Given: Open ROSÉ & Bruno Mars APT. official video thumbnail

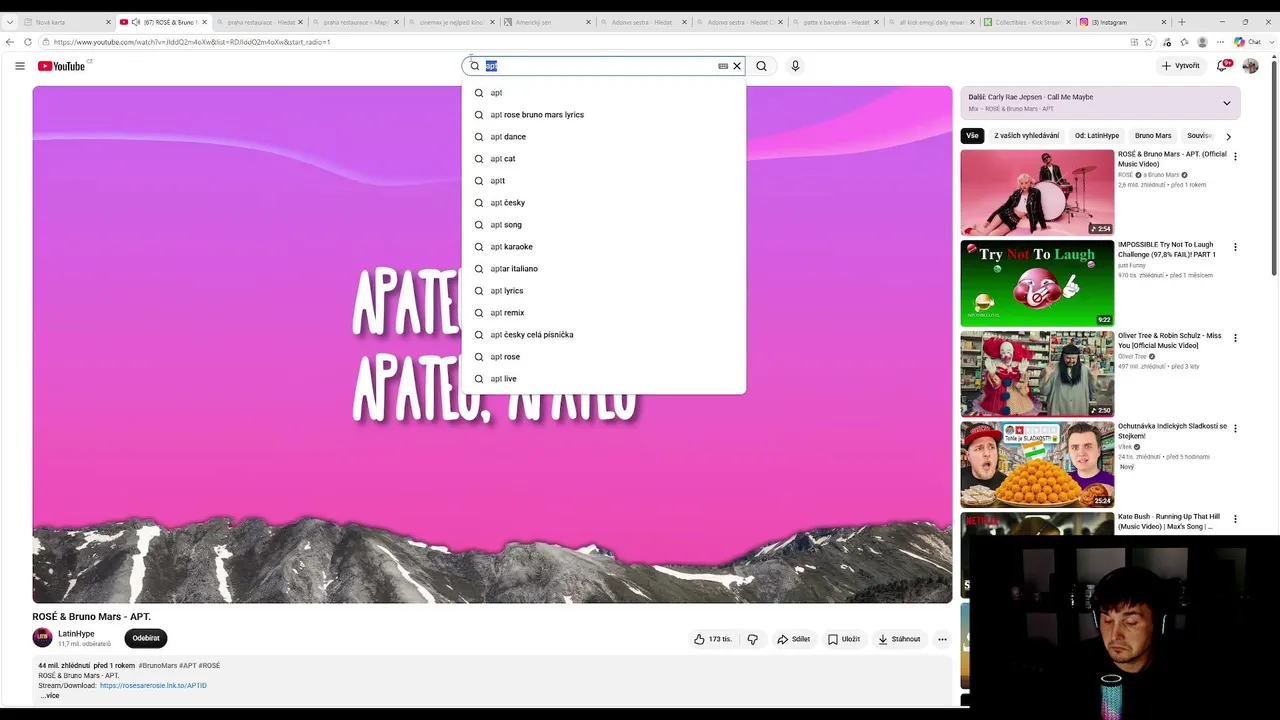Looking at the screenshot, I should click(1037, 193).
